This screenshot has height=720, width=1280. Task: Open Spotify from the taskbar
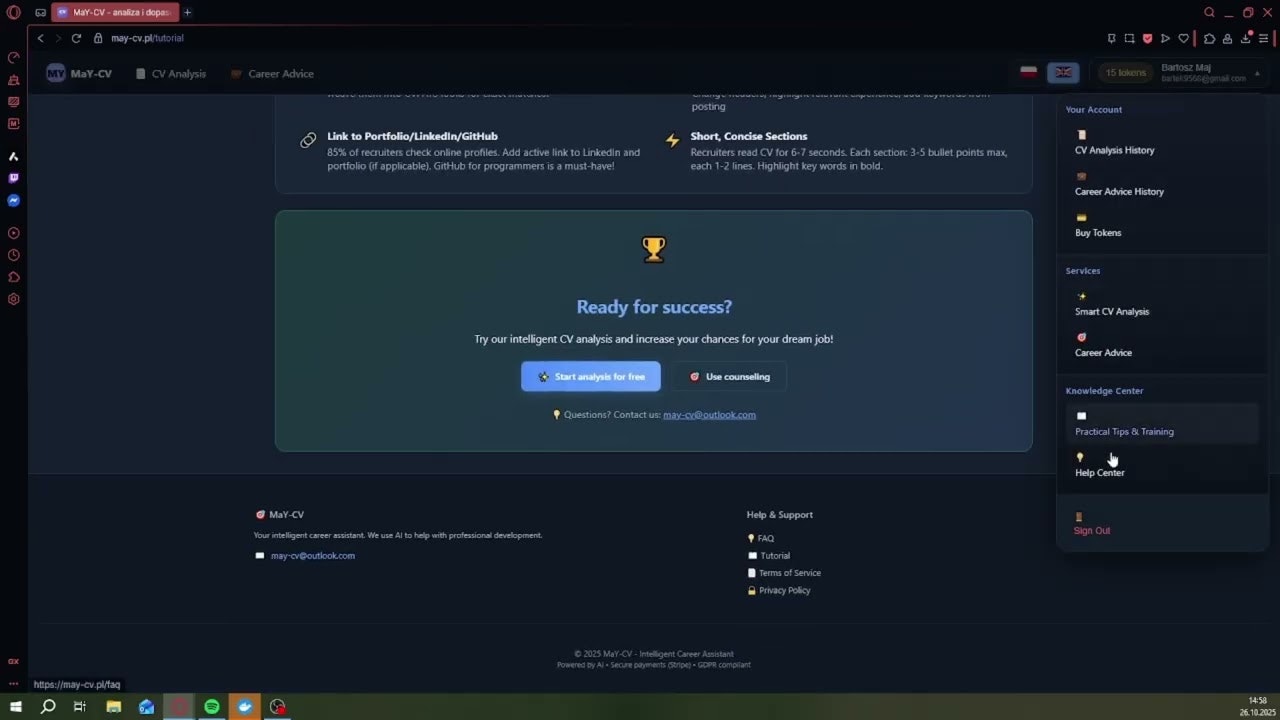click(212, 706)
